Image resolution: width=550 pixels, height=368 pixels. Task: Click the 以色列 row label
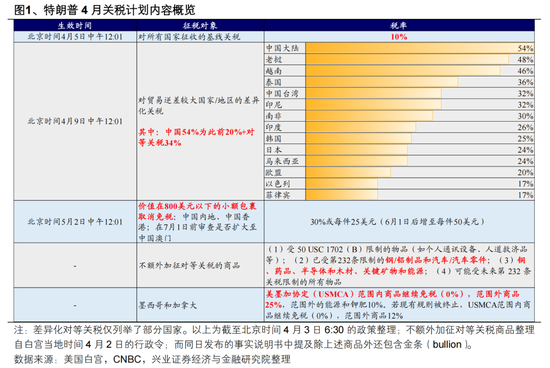[x=278, y=183]
